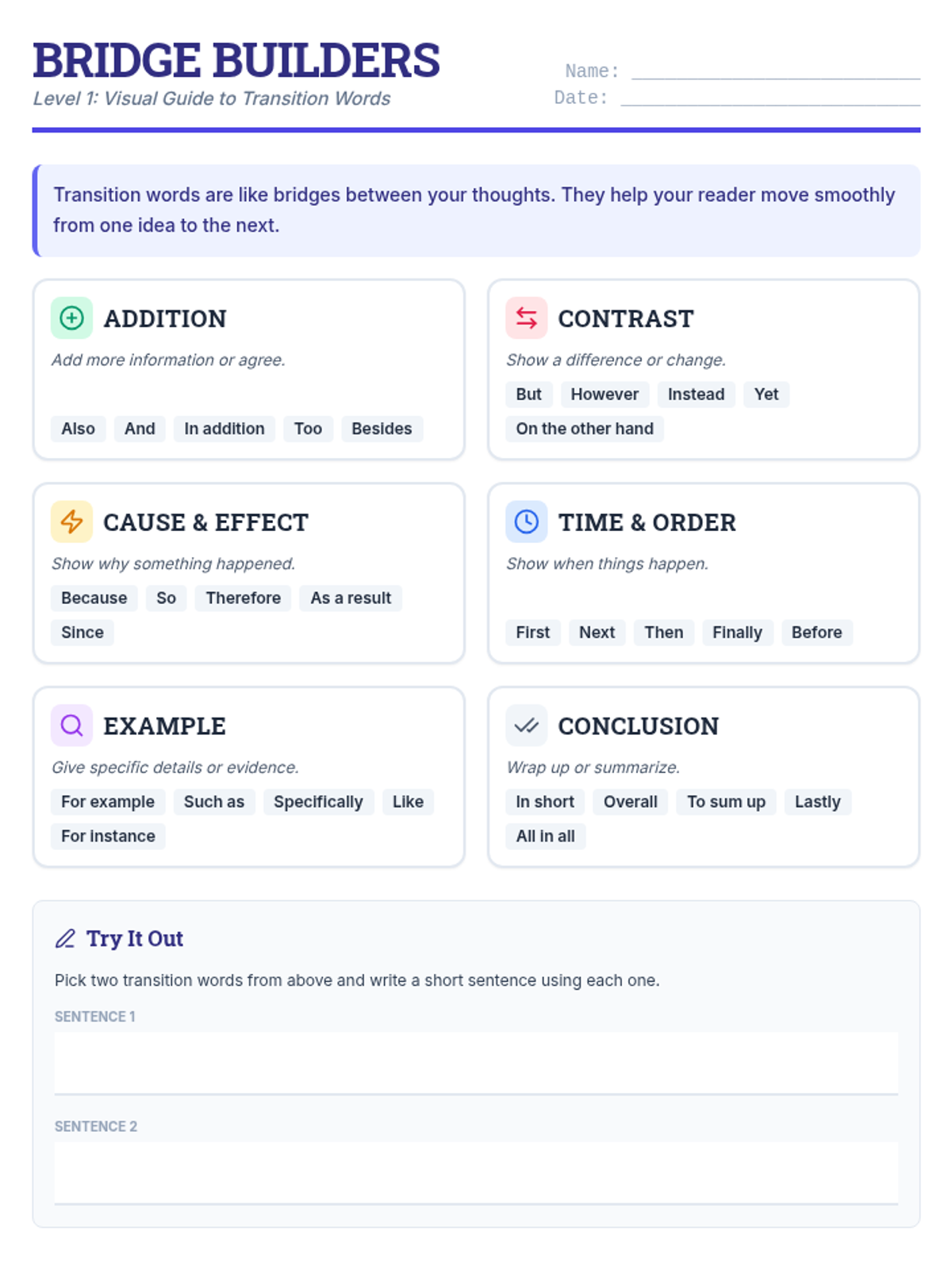The image size is (952, 1270).
Task: Click the pencil icon beside Try It Out
Action: (x=65, y=939)
